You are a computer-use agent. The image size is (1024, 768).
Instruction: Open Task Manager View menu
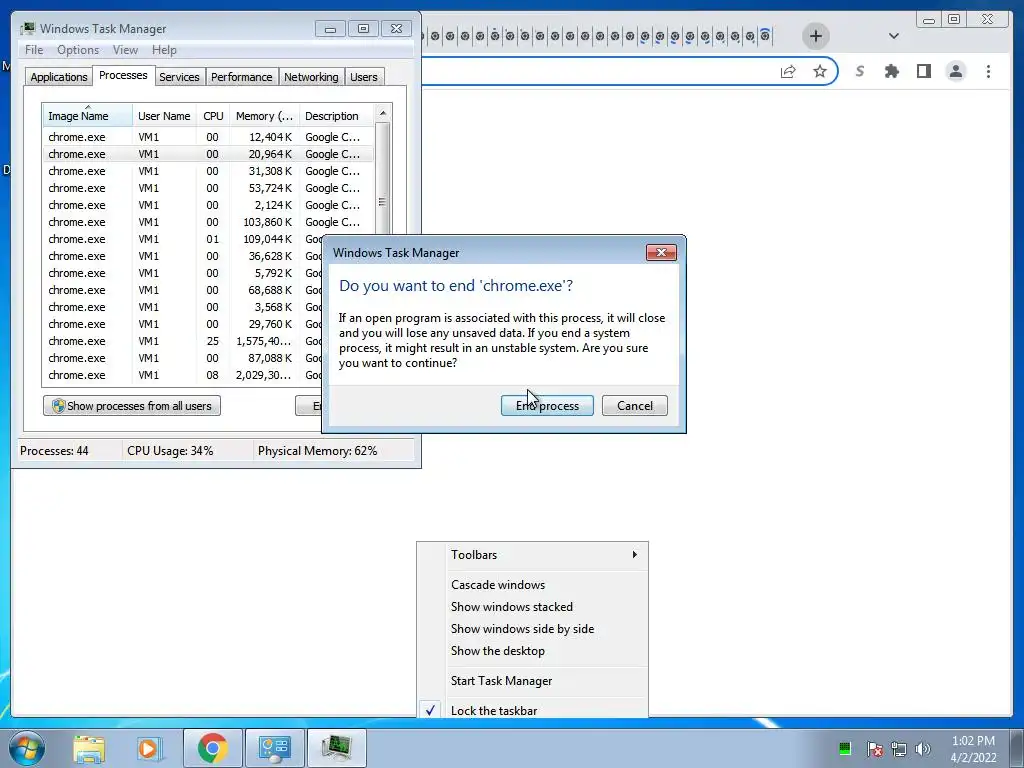(125, 50)
